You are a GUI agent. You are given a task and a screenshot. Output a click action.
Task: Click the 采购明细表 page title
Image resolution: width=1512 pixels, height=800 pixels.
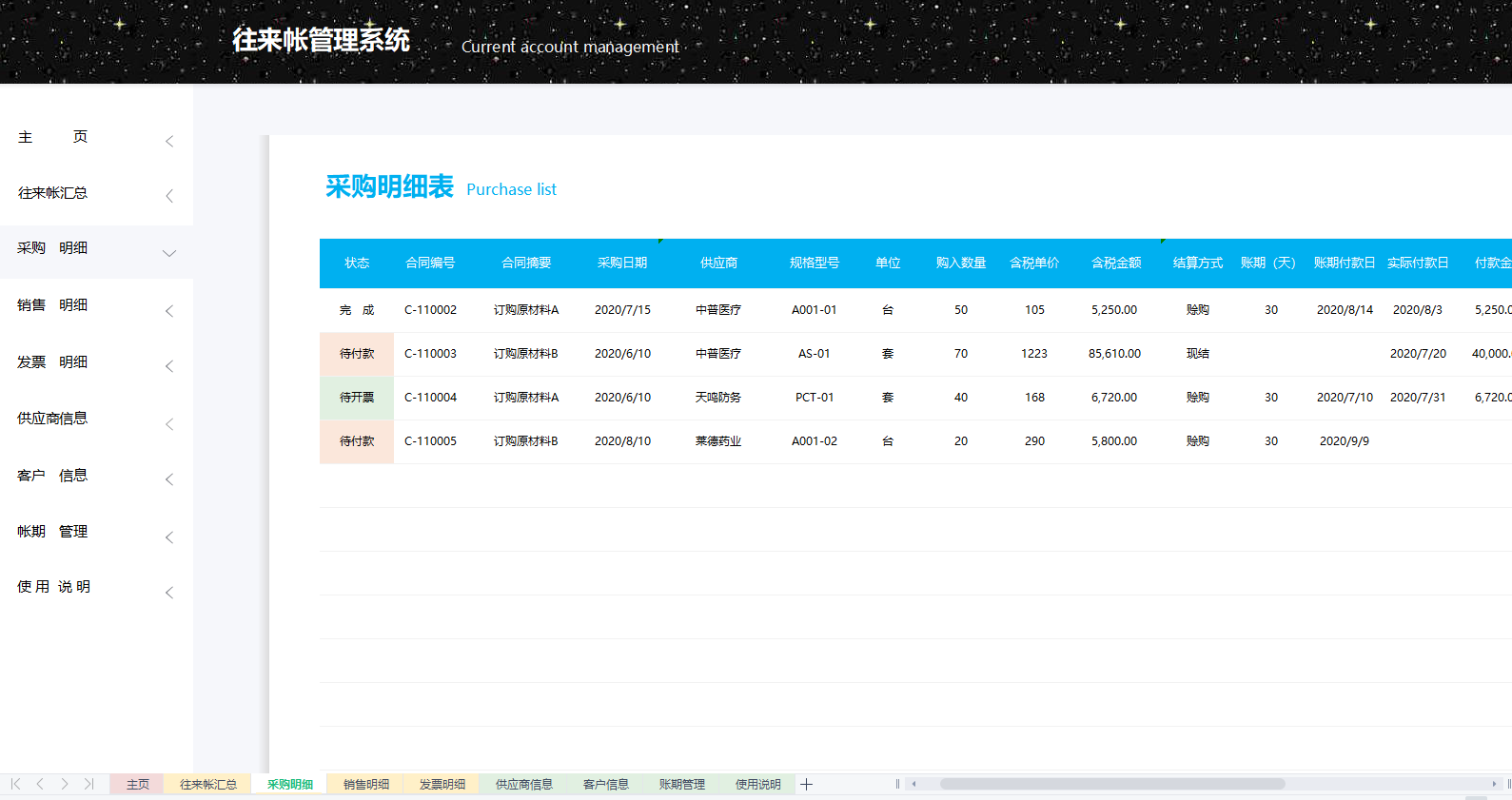tap(389, 186)
